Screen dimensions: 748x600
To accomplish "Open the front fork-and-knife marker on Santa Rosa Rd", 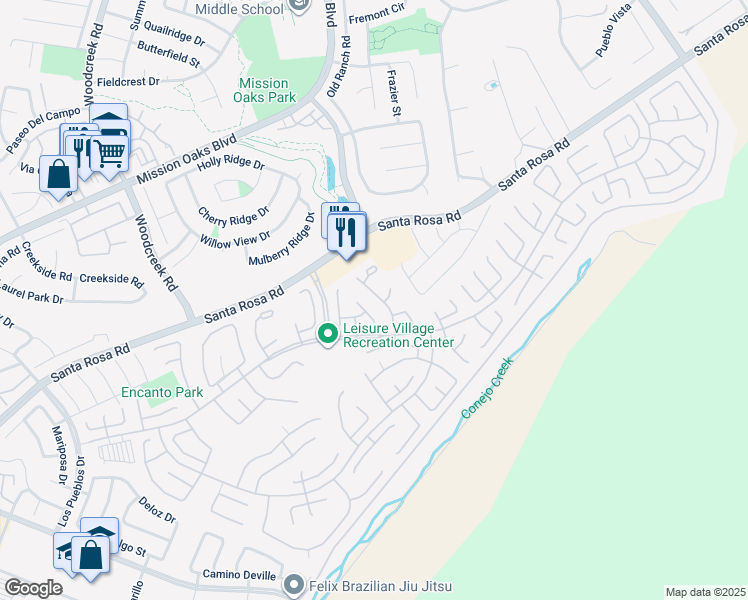I will 347,233.
